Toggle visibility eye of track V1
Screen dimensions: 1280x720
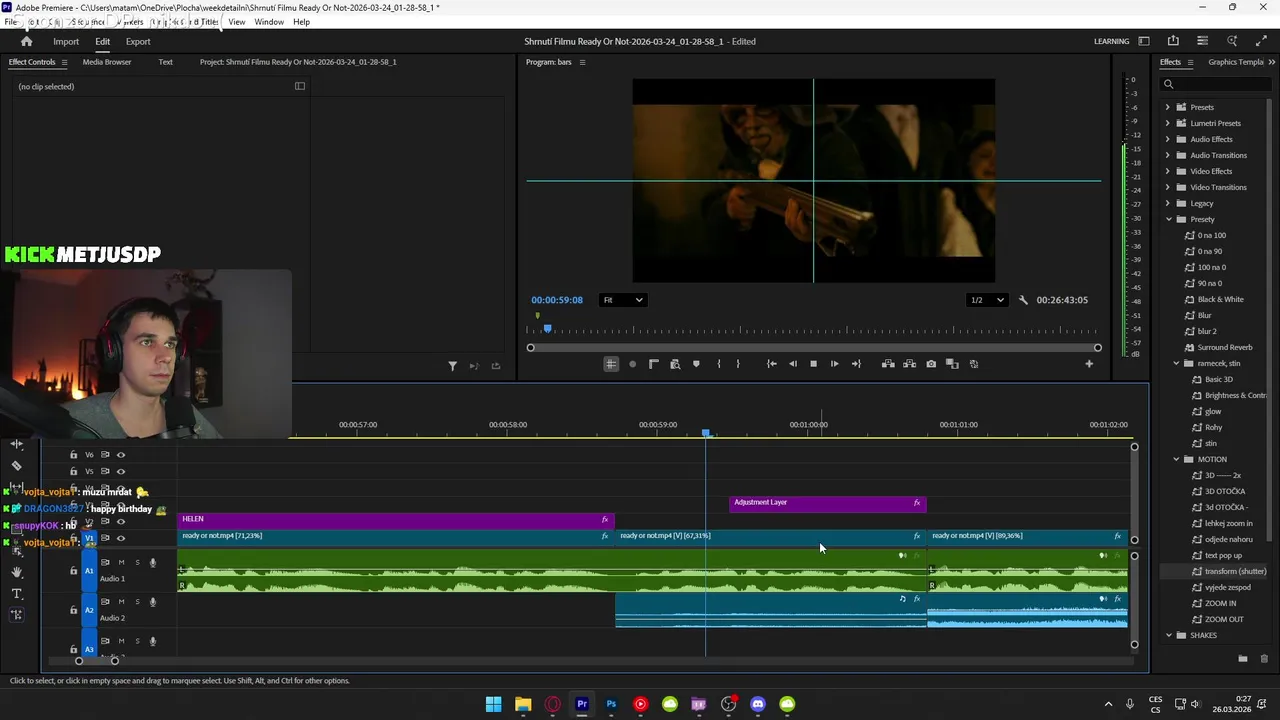[x=121, y=538]
